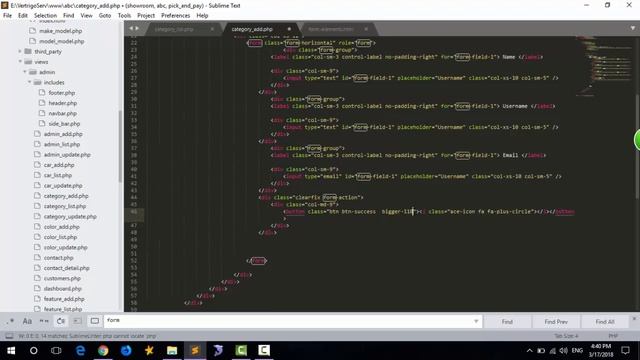The width and height of the screenshot is (640, 360).
Task: Open Firefox from taskbar
Action: point(126,350)
